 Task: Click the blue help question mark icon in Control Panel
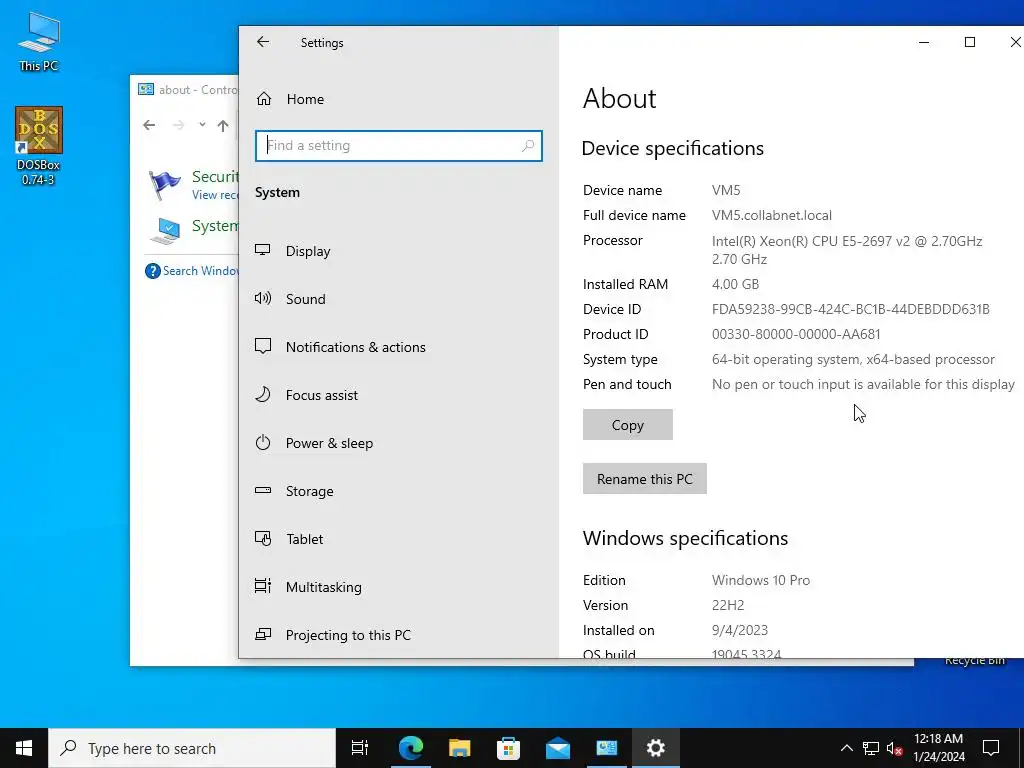tap(152, 271)
